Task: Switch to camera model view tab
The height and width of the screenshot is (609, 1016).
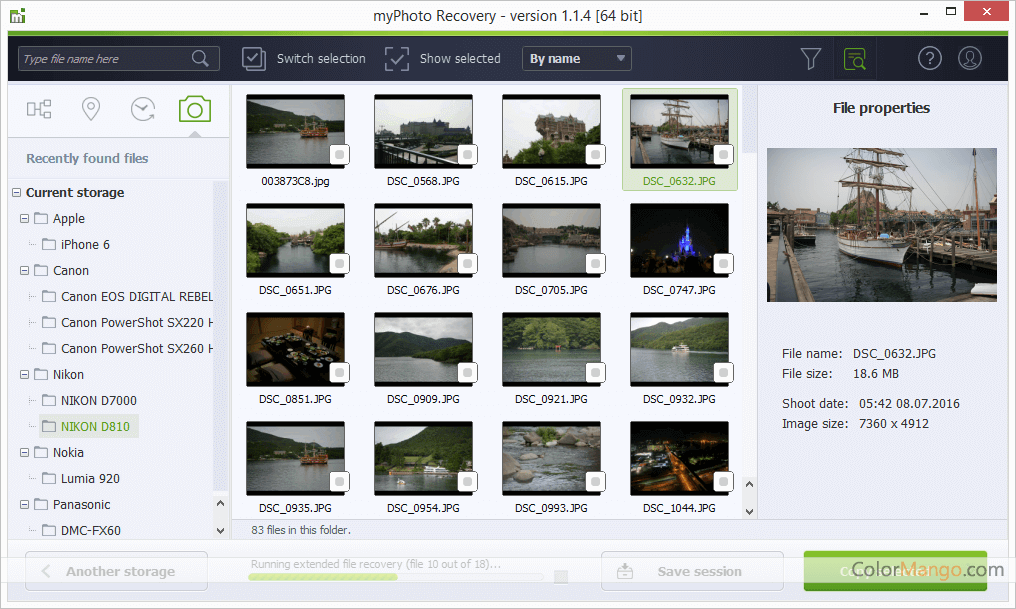Action: (x=194, y=109)
